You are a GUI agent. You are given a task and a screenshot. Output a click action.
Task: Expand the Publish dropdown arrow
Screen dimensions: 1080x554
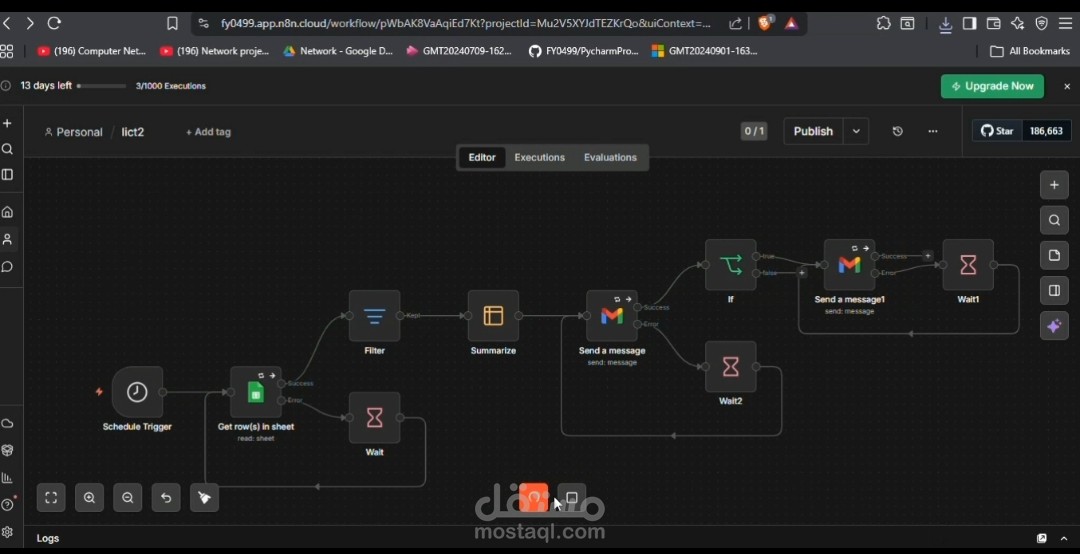856,131
